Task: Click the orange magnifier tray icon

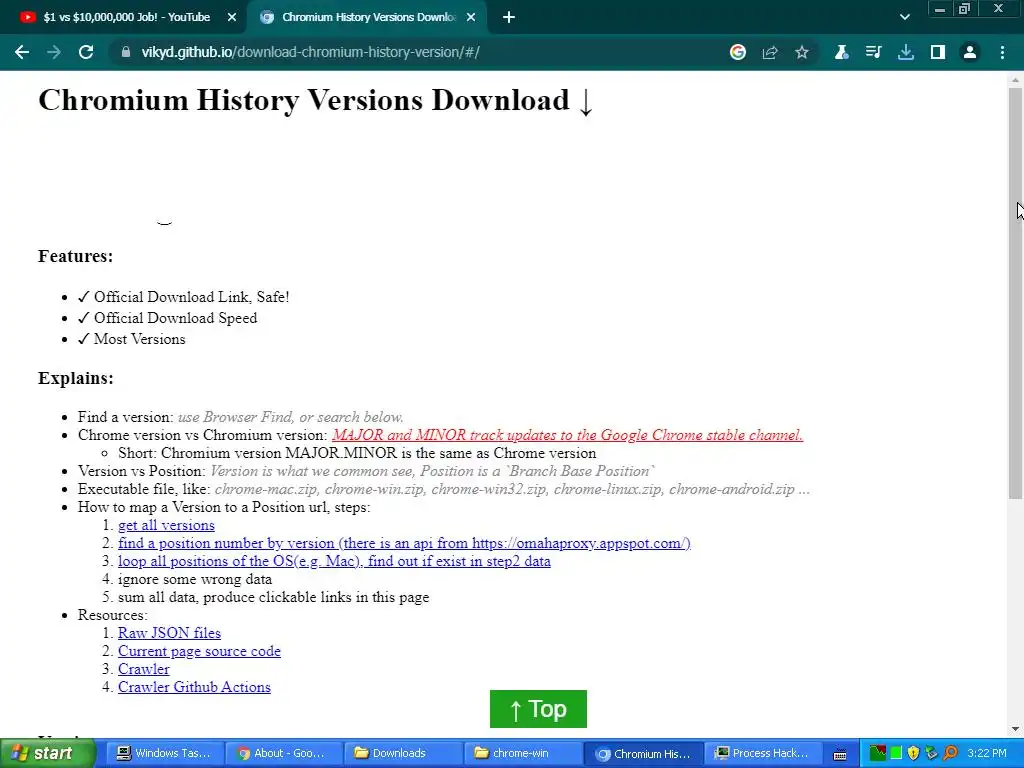Action: (x=950, y=753)
